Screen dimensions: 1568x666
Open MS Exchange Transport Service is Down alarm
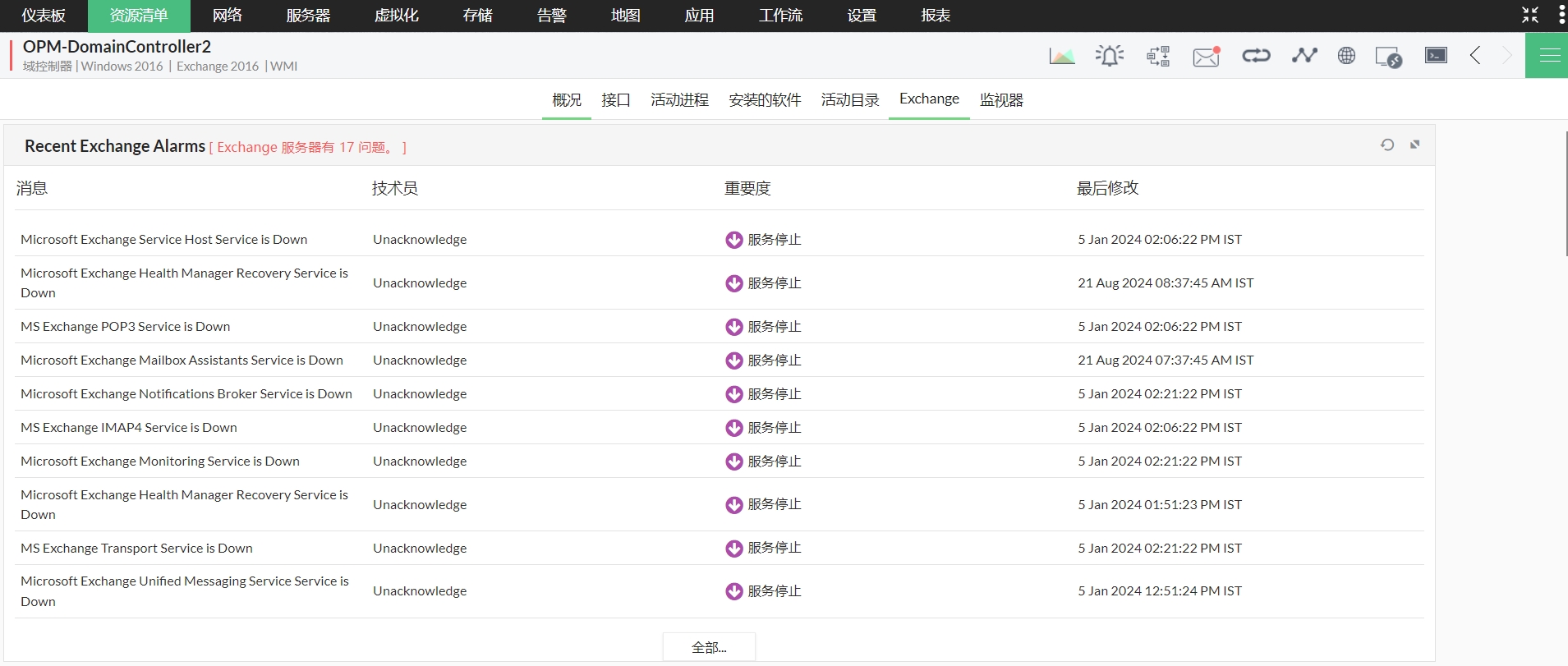(136, 549)
